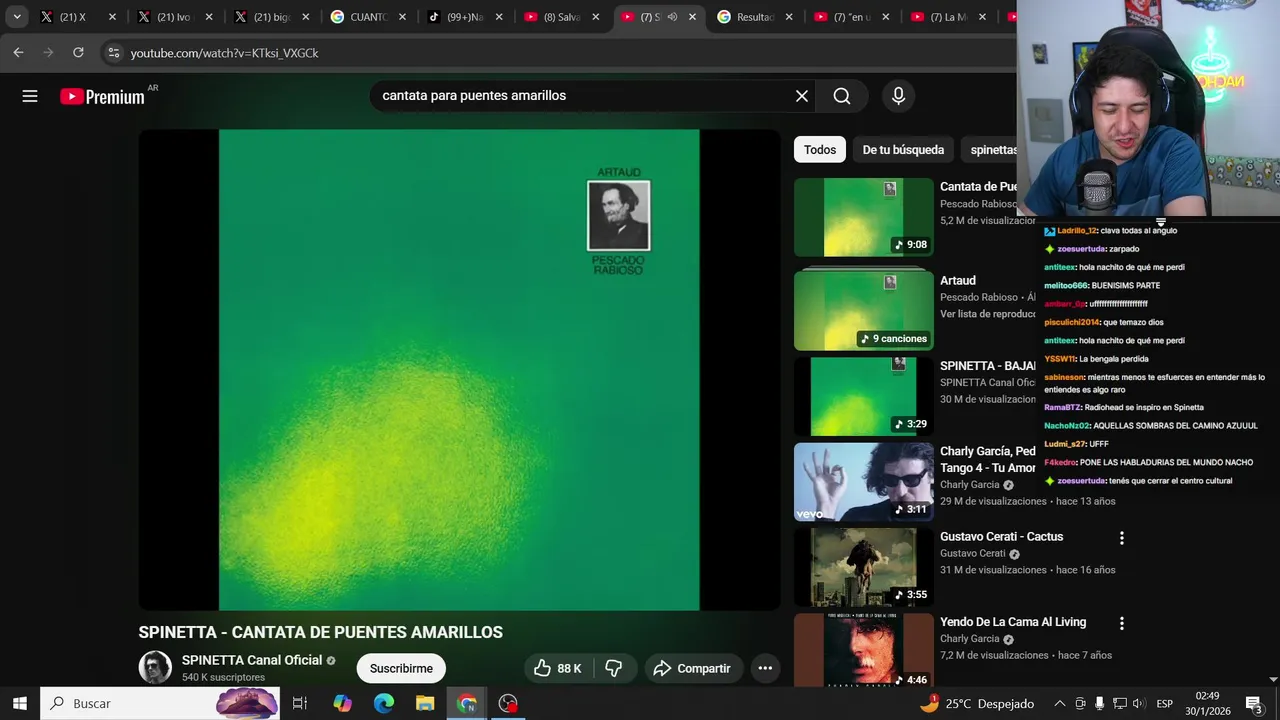This screenshot has width=1280, height=720.
Task: Reload the YouTube page
Action: pos(78,53)
